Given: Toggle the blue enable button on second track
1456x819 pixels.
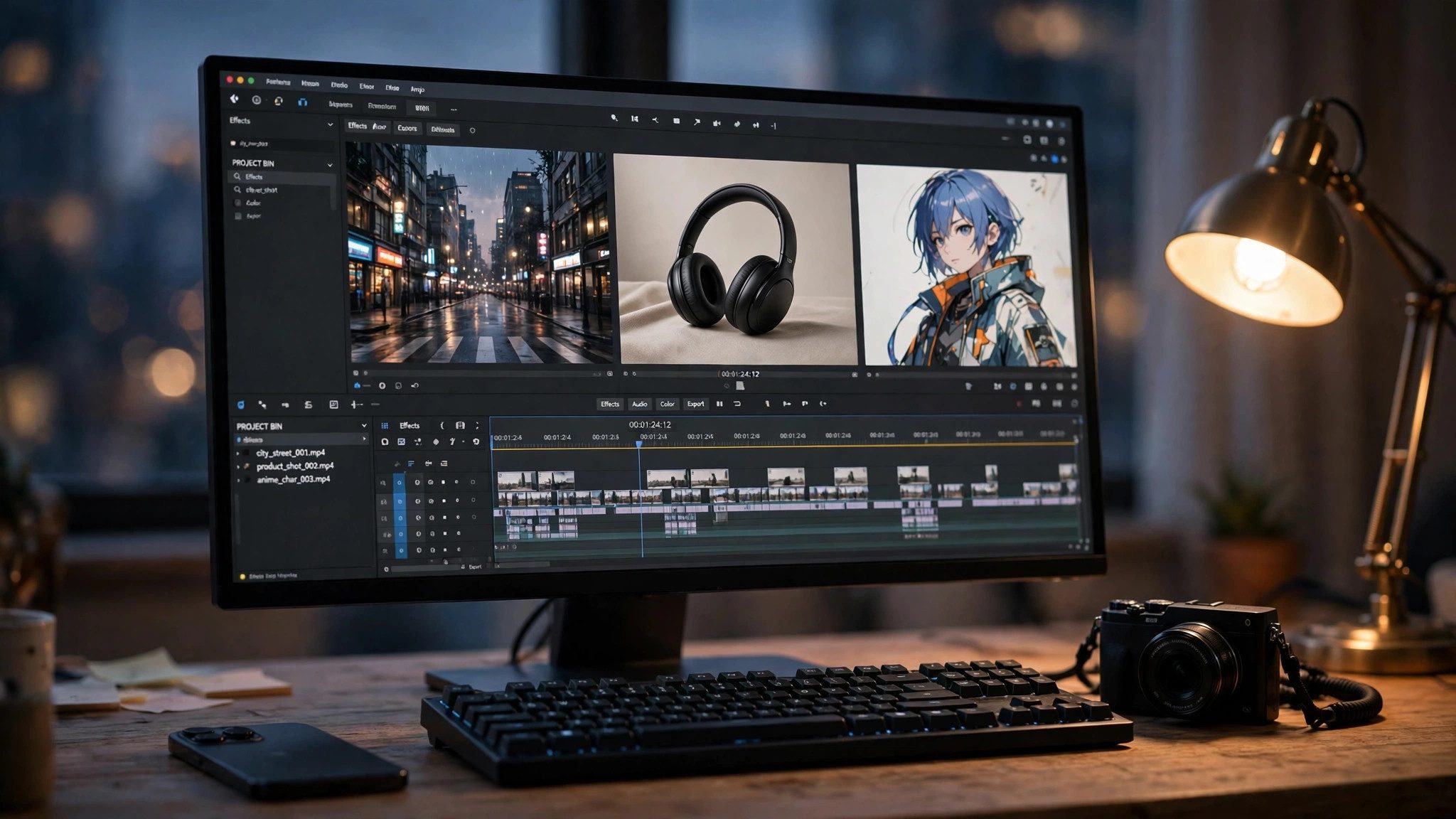Looking at the screenshot, I should pyautogui.click(x=400, y=501).
